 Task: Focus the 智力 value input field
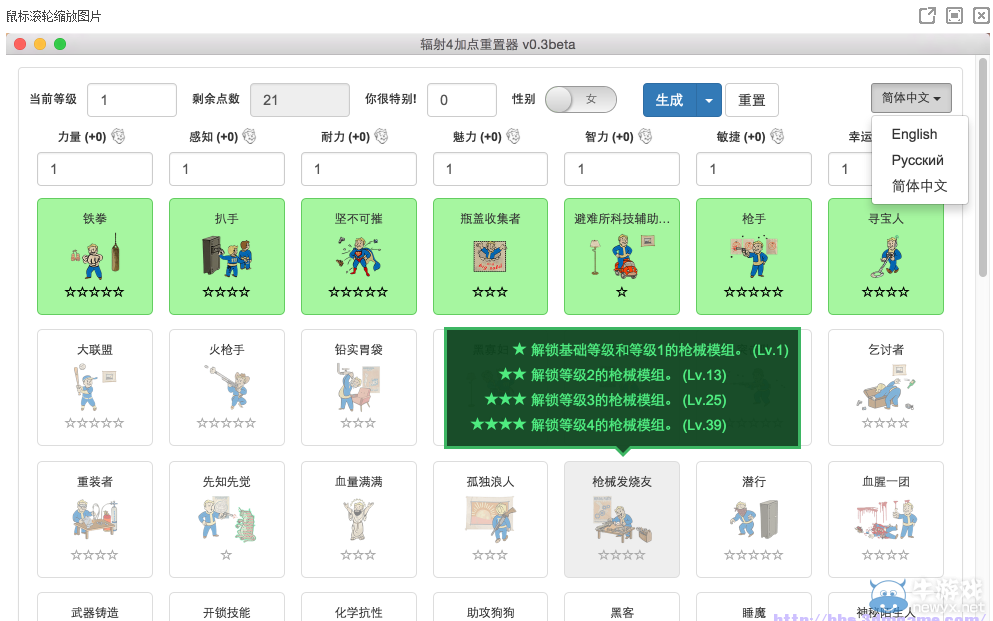pyautogui.click(x=622, y=169)
